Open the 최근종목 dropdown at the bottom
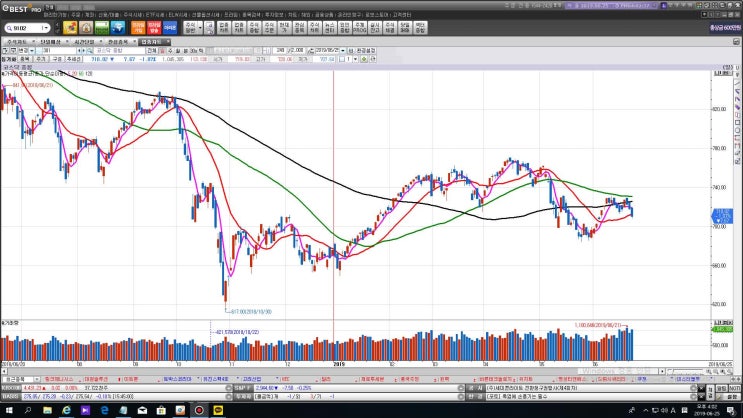743x418 pixels. [x=36, y=379]
